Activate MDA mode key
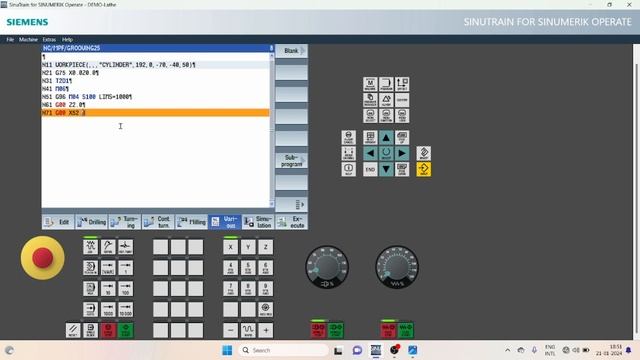Image resolution: width=640 pixels, height=360 pixels. pyautogui.click(x=90, y=289)
